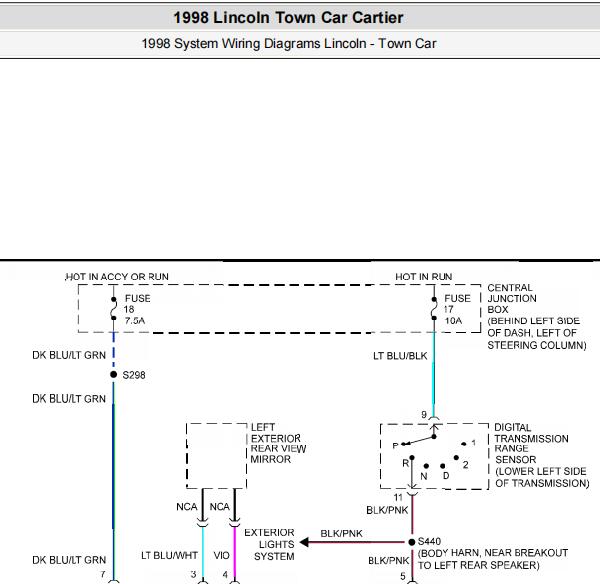The width and height of the screenshot is (600, 584).
Task: Click the 'R' position in the range sensor
Action: [406, 463]
